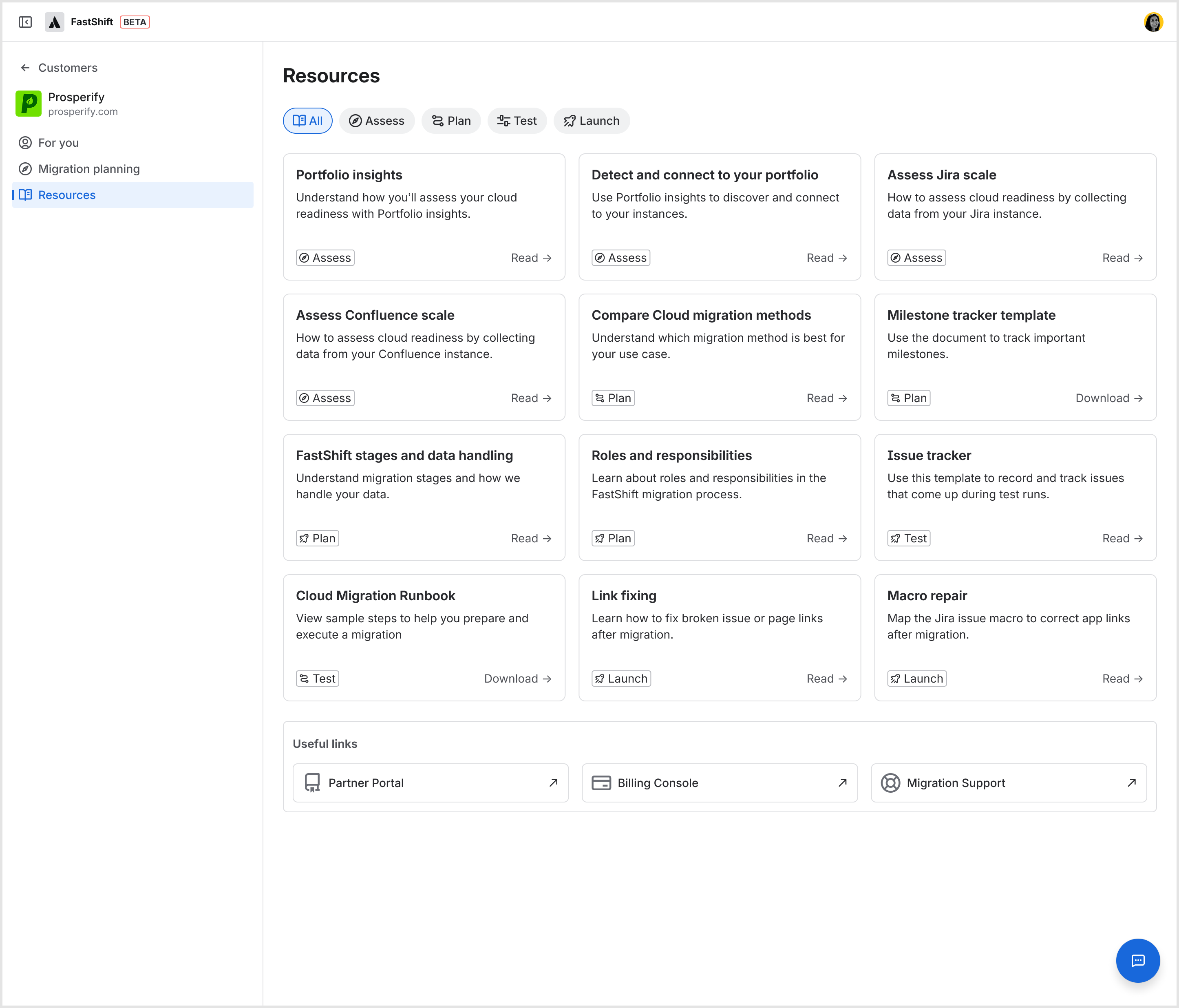Select the Resources book icon in sidebar
Image resolution: width=1179 pixels, height=1008 pixels.
pyautogui.click(x=25, y=195)
